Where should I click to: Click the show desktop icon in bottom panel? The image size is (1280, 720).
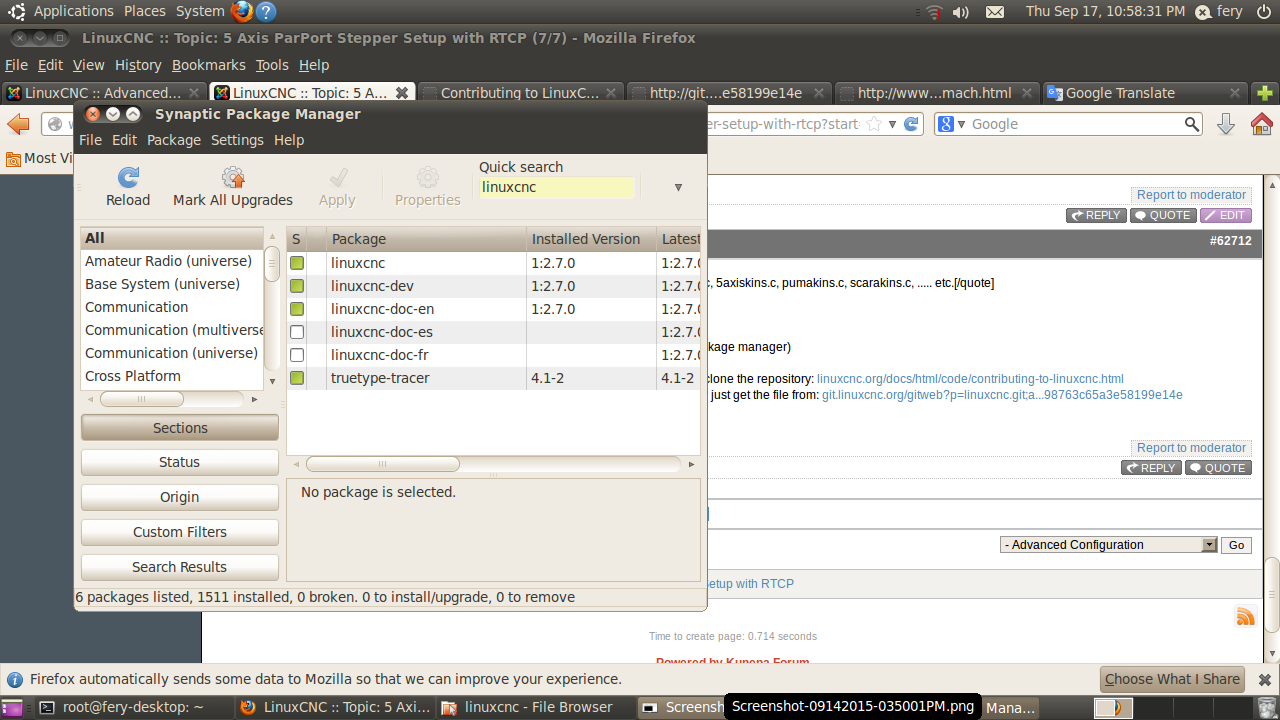[x=13, y=708]
